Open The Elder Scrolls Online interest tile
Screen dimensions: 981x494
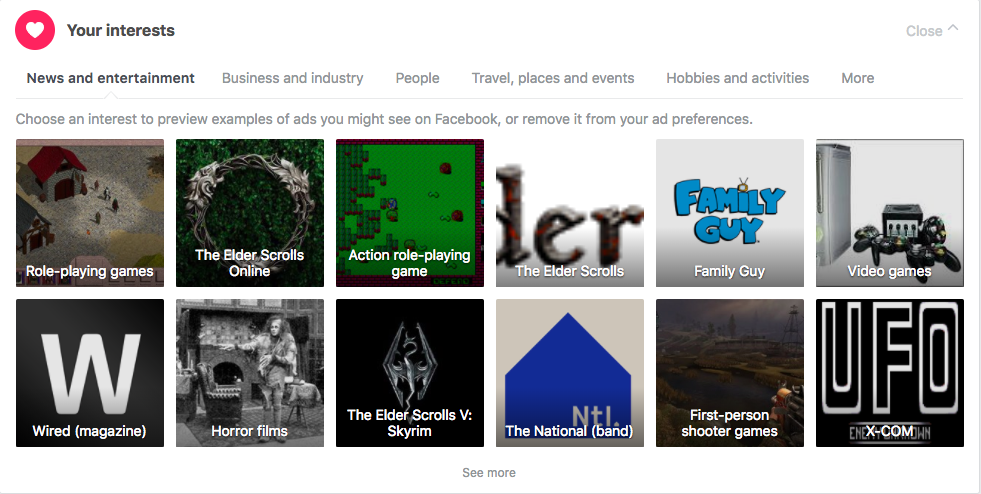[250, 213]
